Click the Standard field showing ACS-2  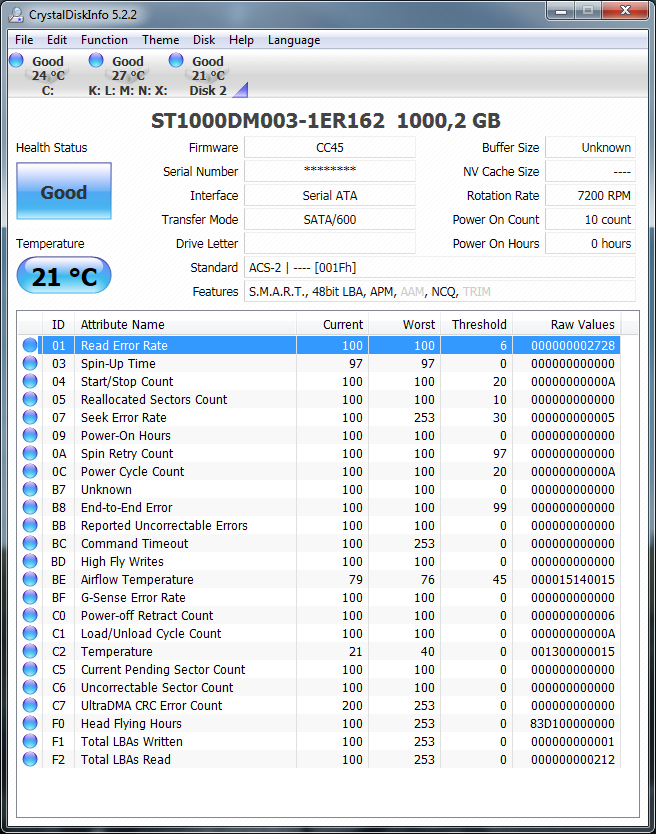(439, 267)
